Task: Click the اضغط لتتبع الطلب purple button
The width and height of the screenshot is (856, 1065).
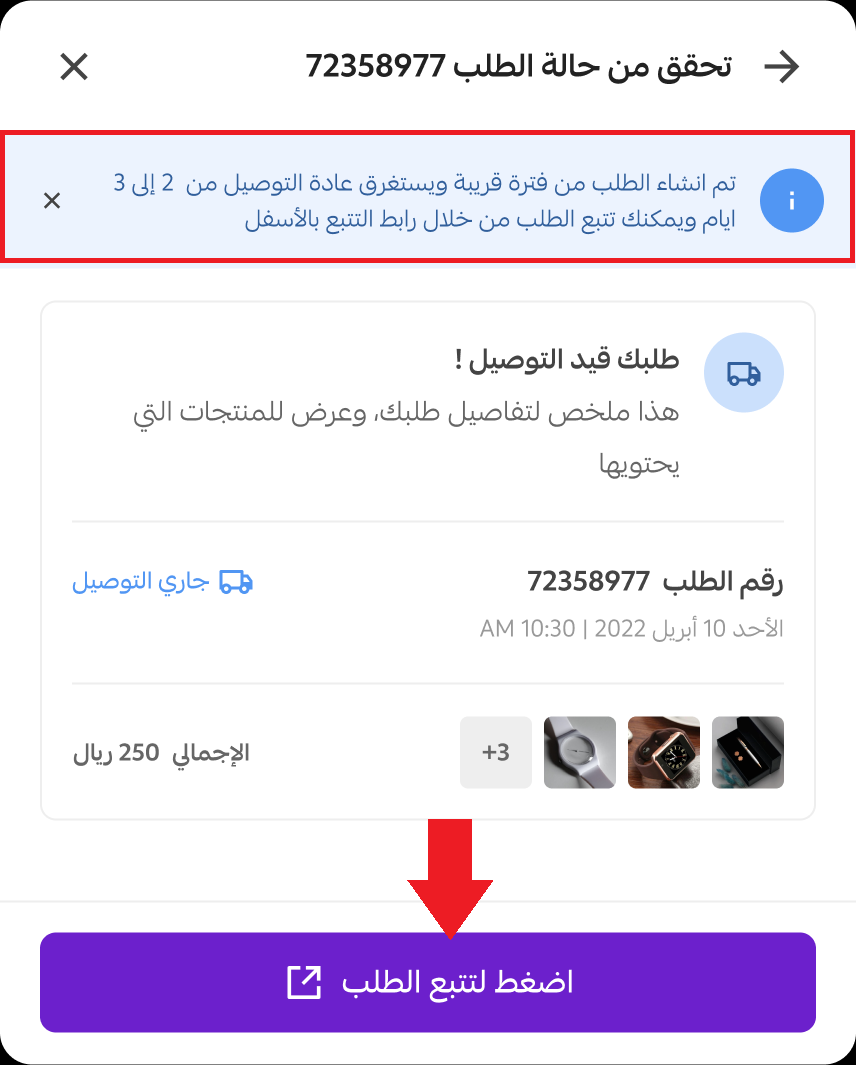Action: (x=428, y=982)
